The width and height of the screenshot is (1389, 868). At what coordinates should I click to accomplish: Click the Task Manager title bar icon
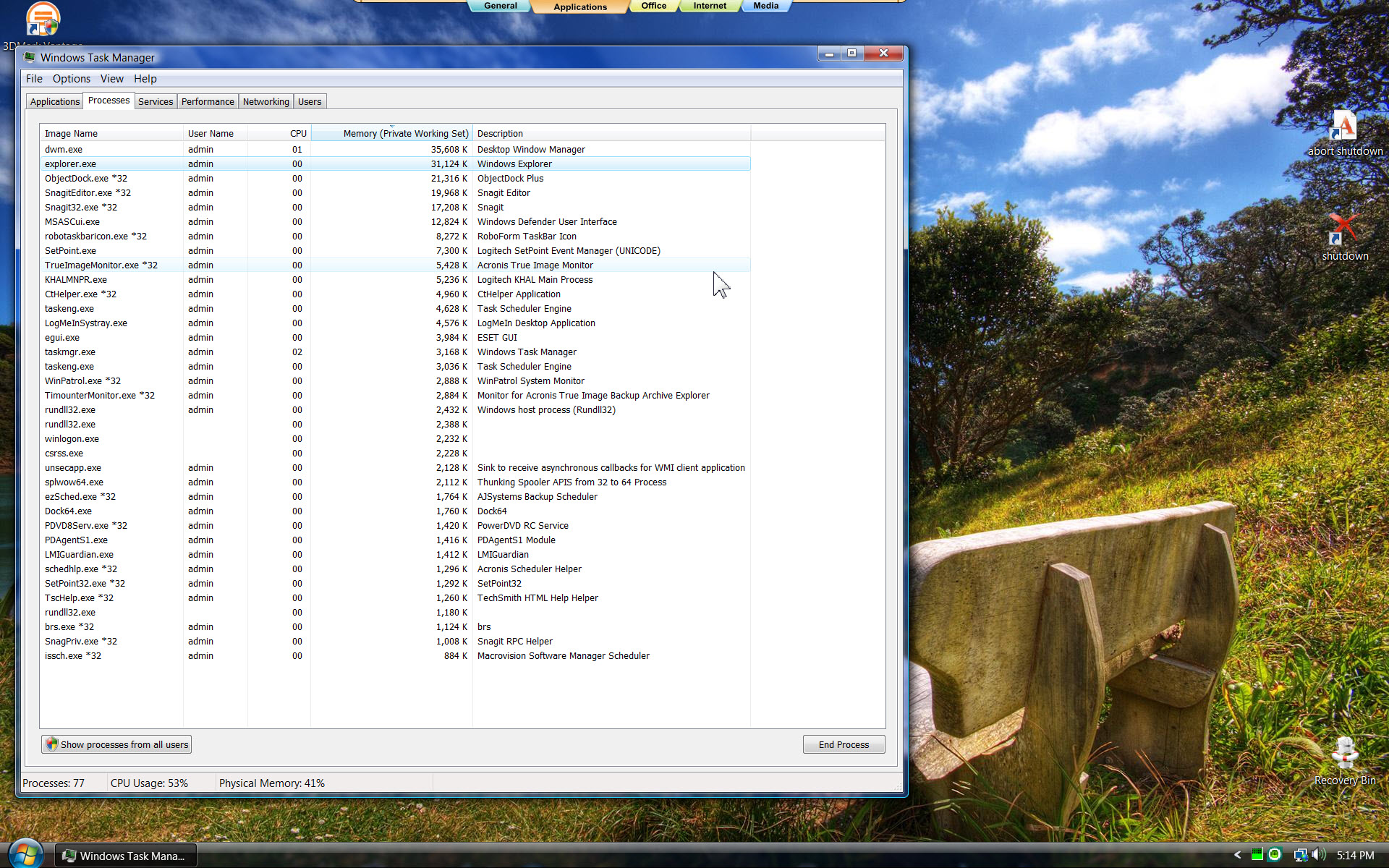click(30, 57)
